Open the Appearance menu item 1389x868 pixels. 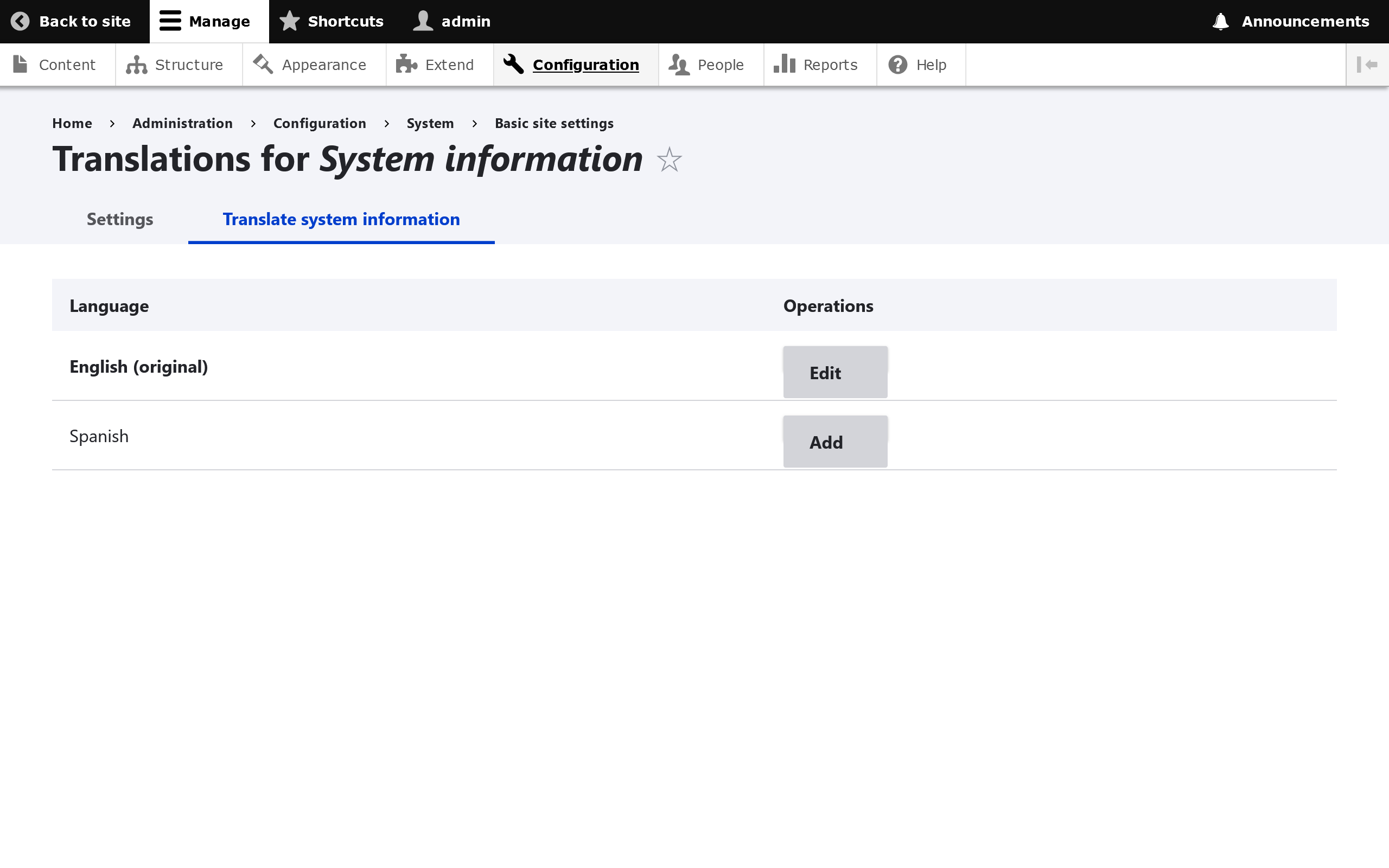[314, 65]
